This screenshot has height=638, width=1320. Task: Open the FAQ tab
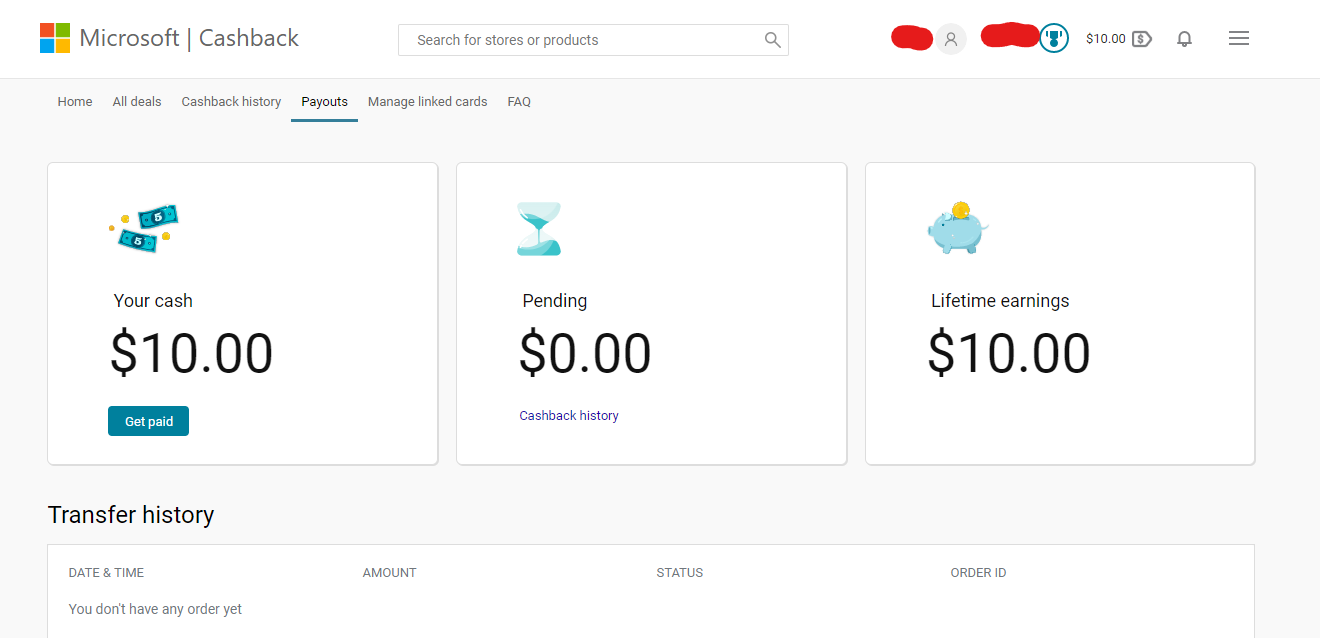(519, 102)
